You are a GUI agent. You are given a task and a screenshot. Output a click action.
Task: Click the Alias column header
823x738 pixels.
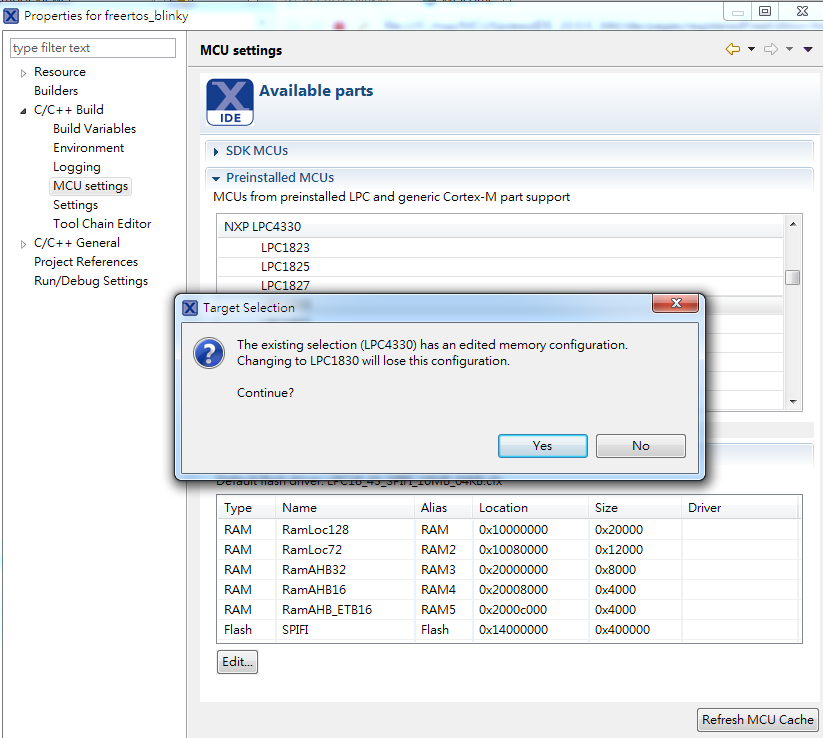pyautogui.click(x=443, y=508)
